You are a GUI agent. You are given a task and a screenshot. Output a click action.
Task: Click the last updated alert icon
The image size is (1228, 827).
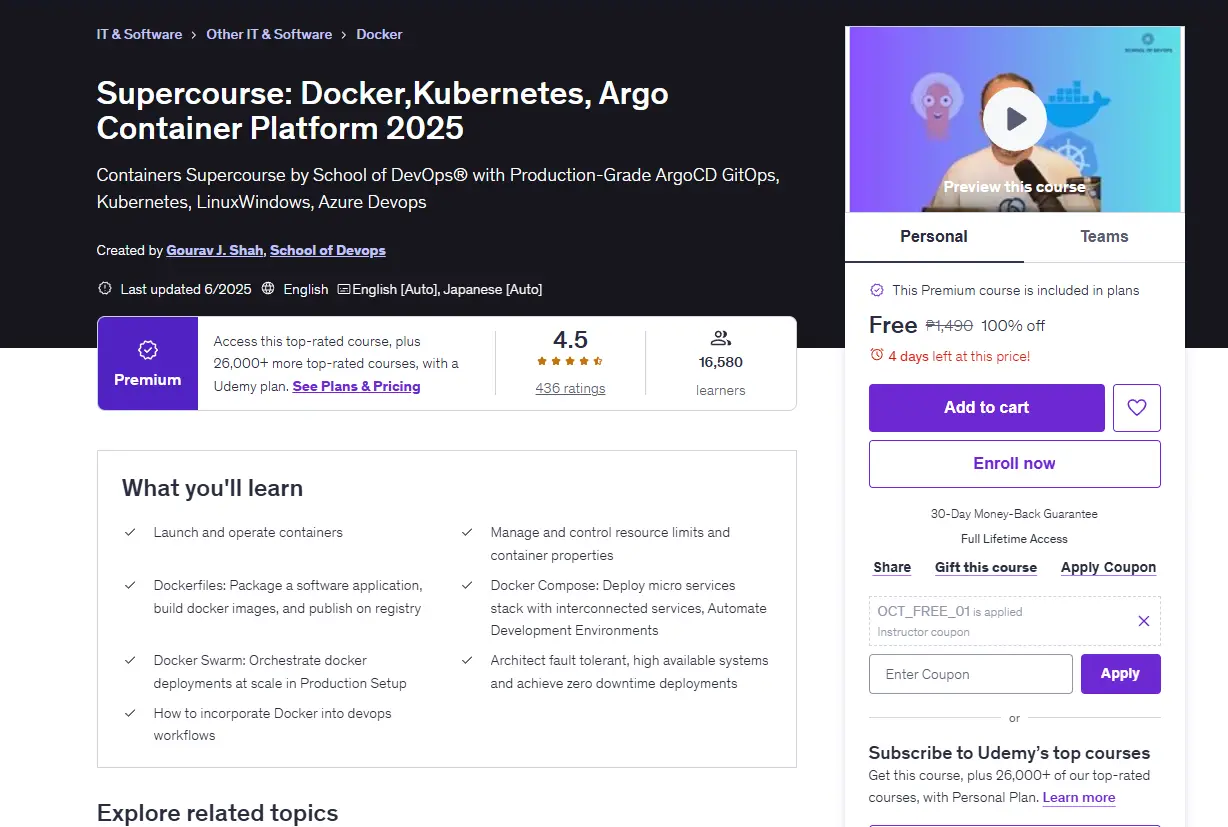click(x=105, y=289)
